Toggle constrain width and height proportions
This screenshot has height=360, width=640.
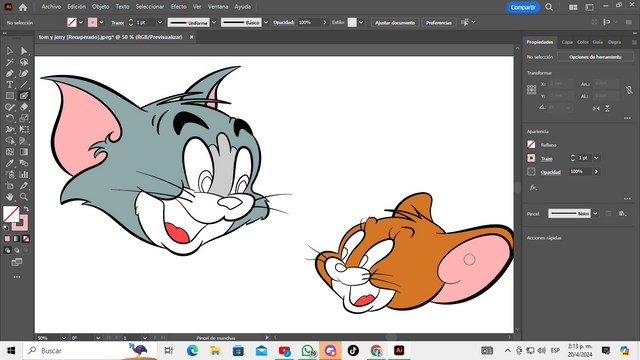(629, 90)
